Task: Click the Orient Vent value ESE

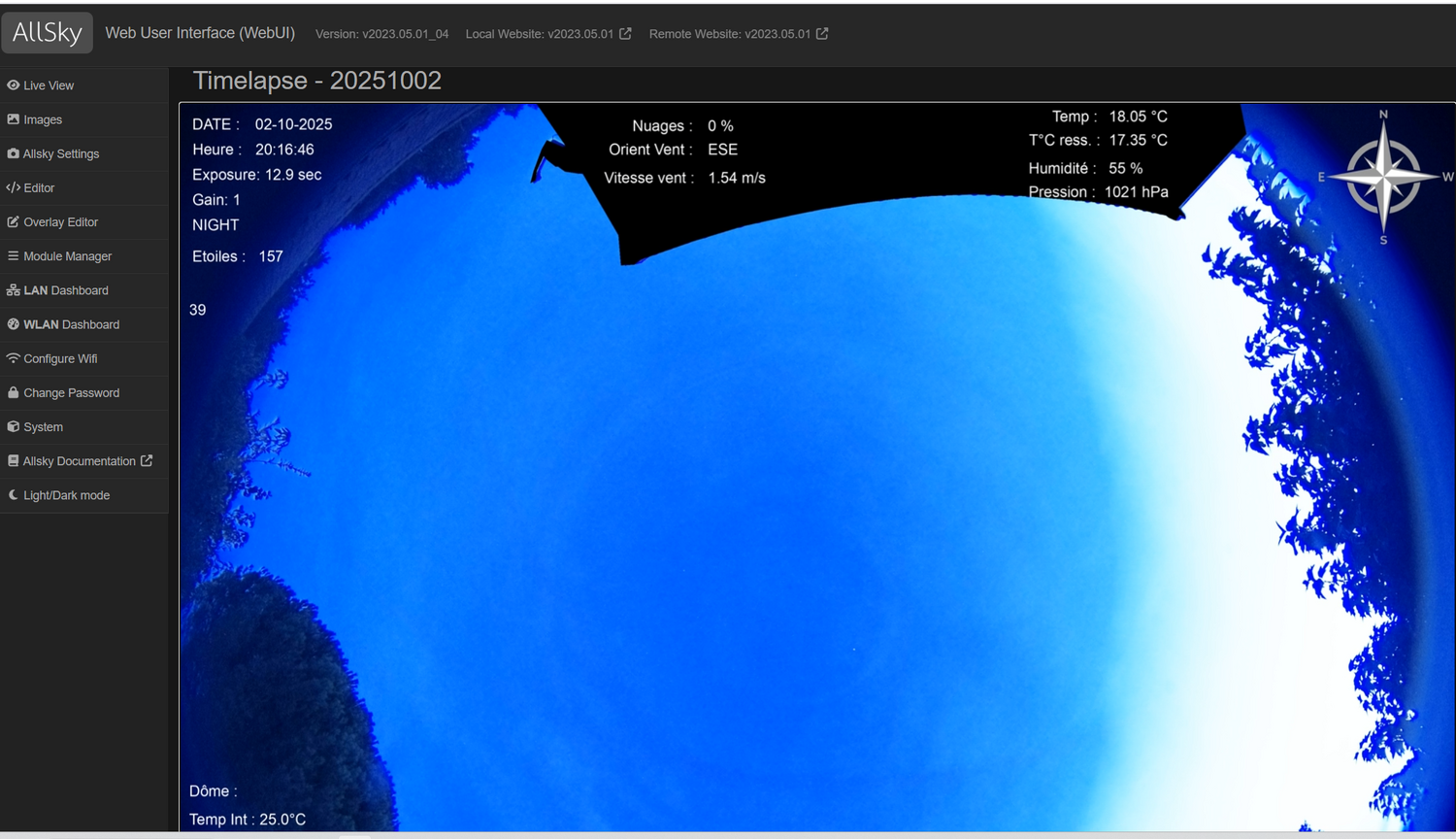Action: (723, 150)
